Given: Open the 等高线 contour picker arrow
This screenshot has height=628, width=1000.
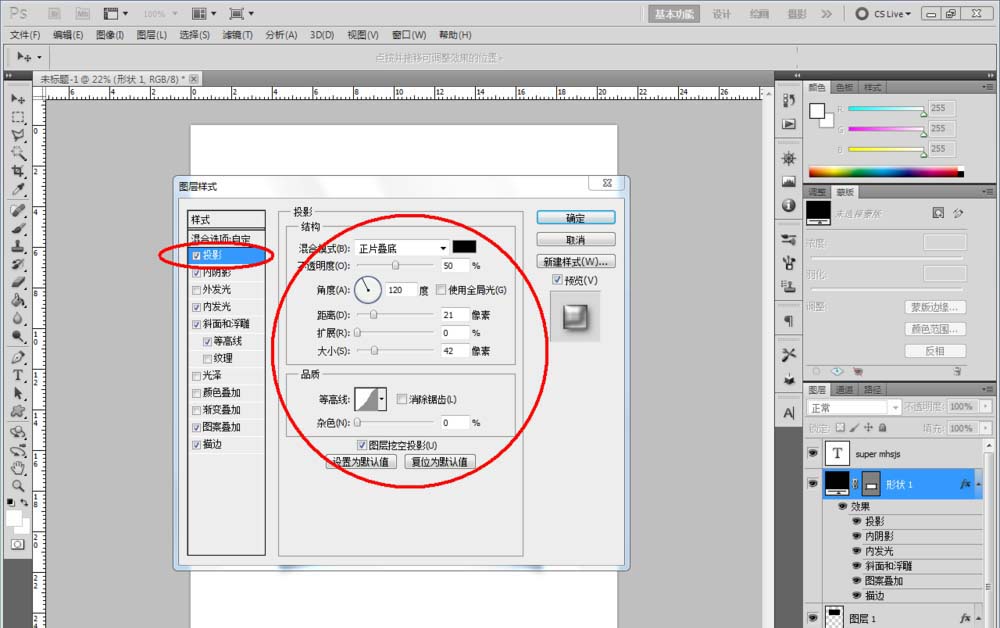Looking at the screenshot, I should [382, 399].
